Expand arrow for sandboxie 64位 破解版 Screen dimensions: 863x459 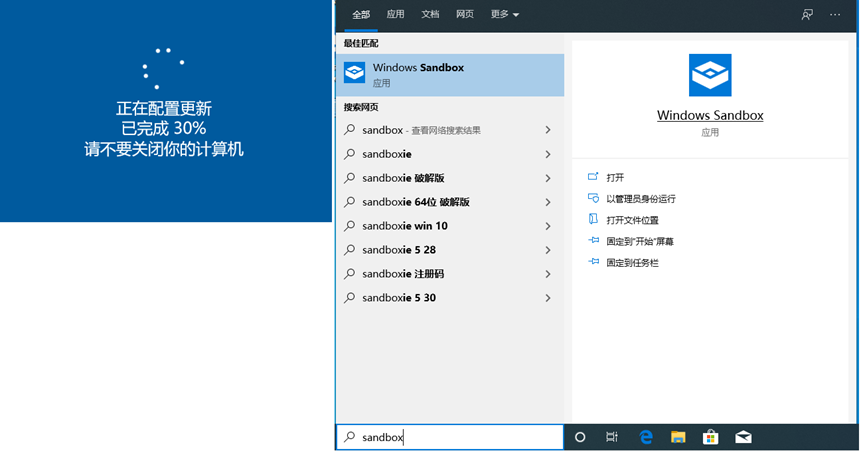548,202
